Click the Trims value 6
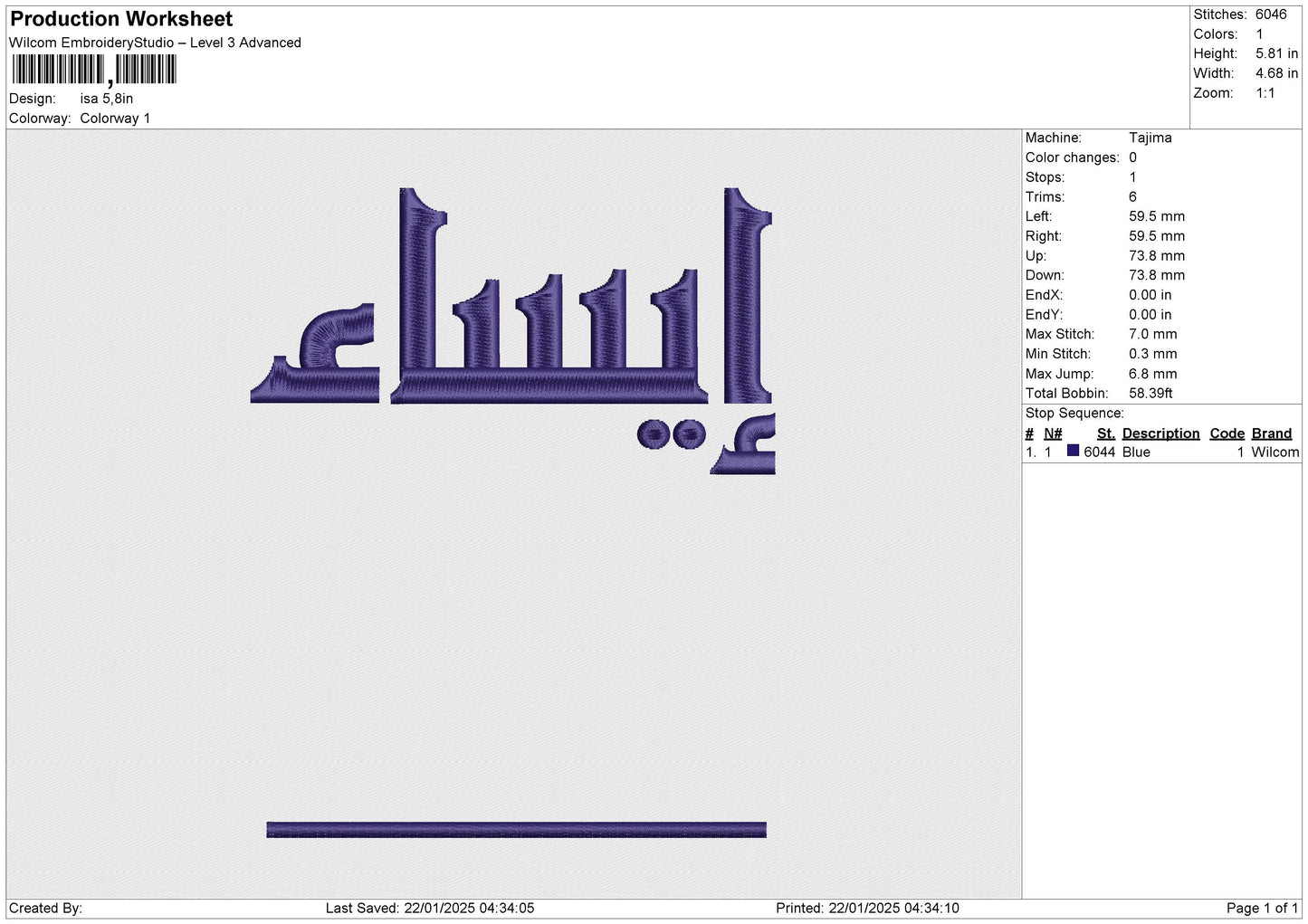The image size is (1308, 924). [1132, 196]
